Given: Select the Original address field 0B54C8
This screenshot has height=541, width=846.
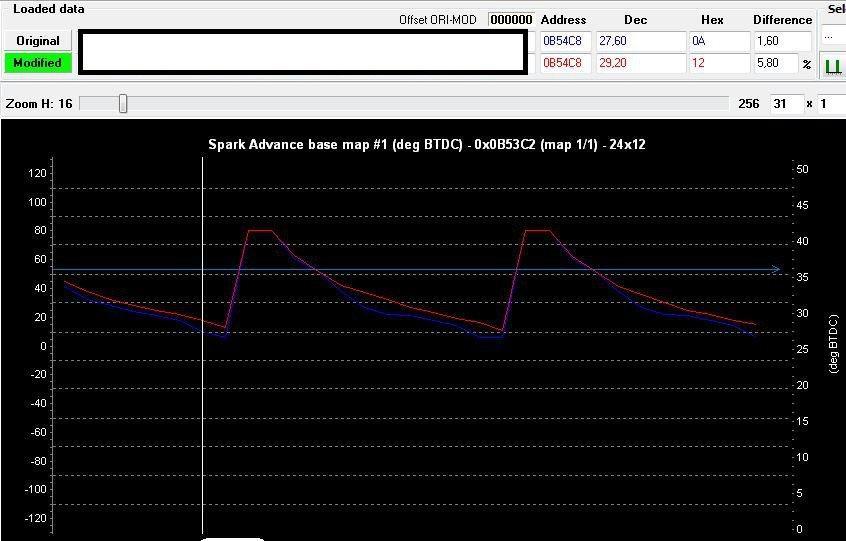Looking at the screenshot, I should coord(565,41).
